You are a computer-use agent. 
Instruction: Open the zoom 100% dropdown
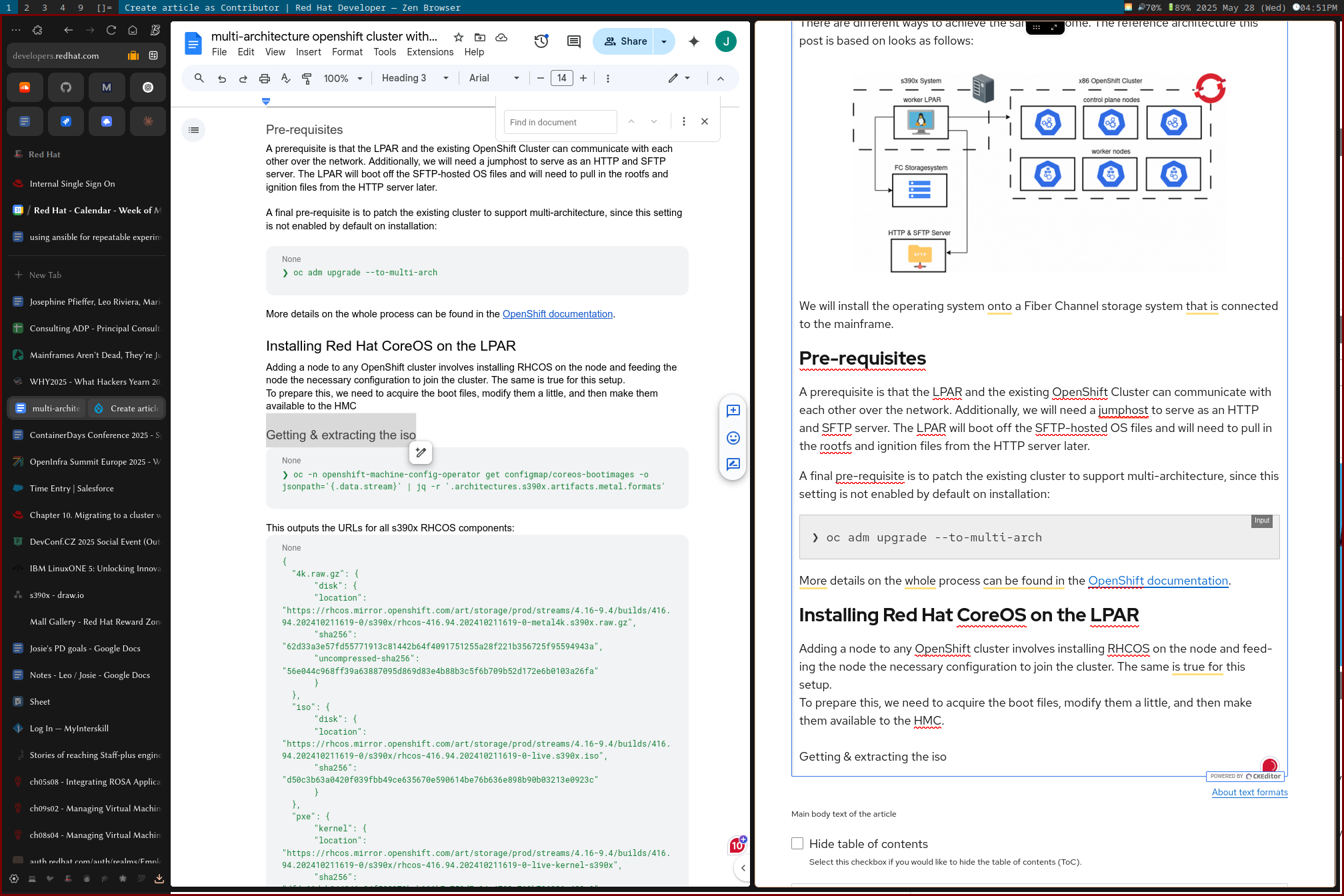pos(343,79)
